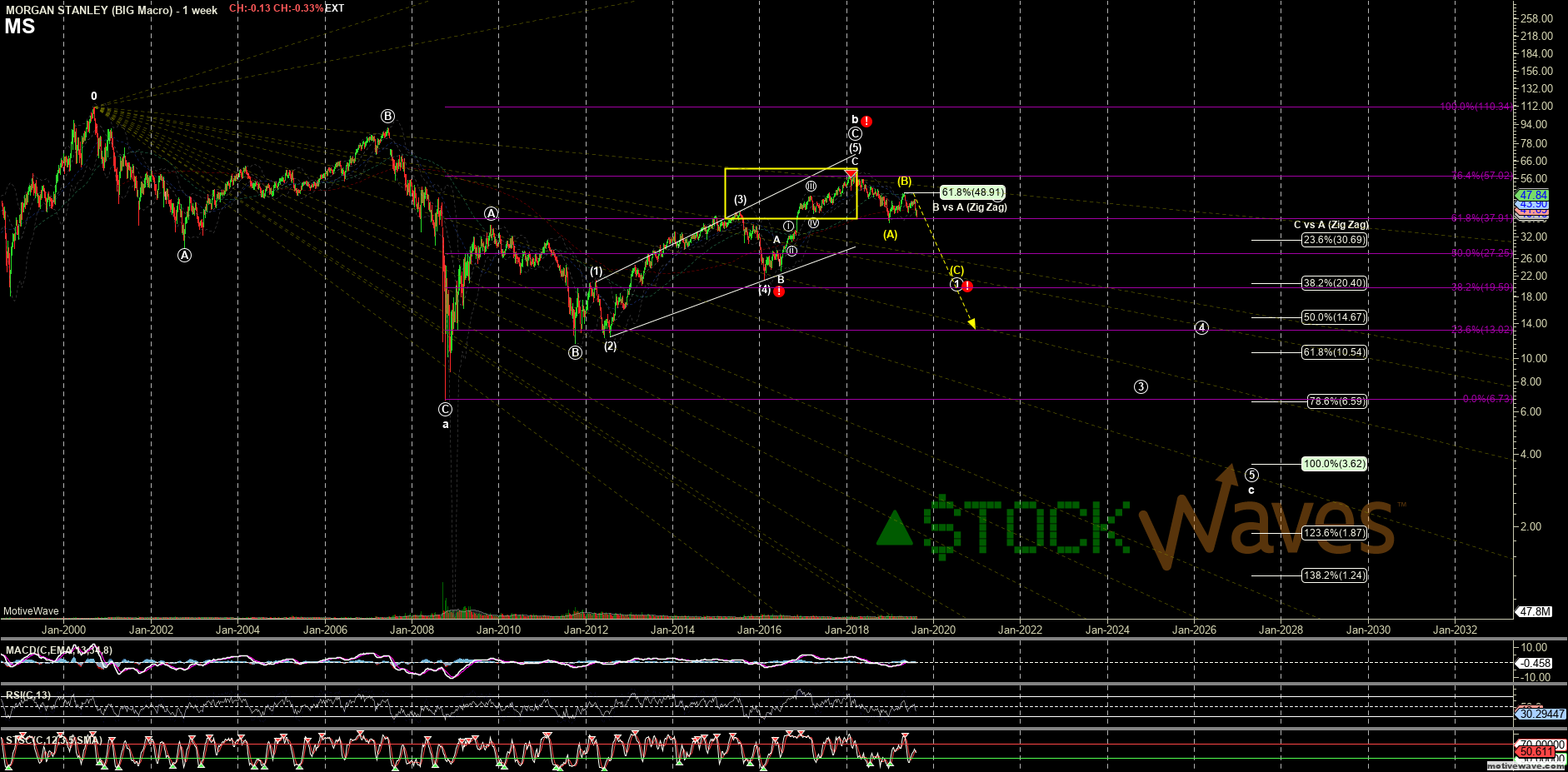Select the 100.0%(3.62) Fibonacci label

[x=1335, y=464]
